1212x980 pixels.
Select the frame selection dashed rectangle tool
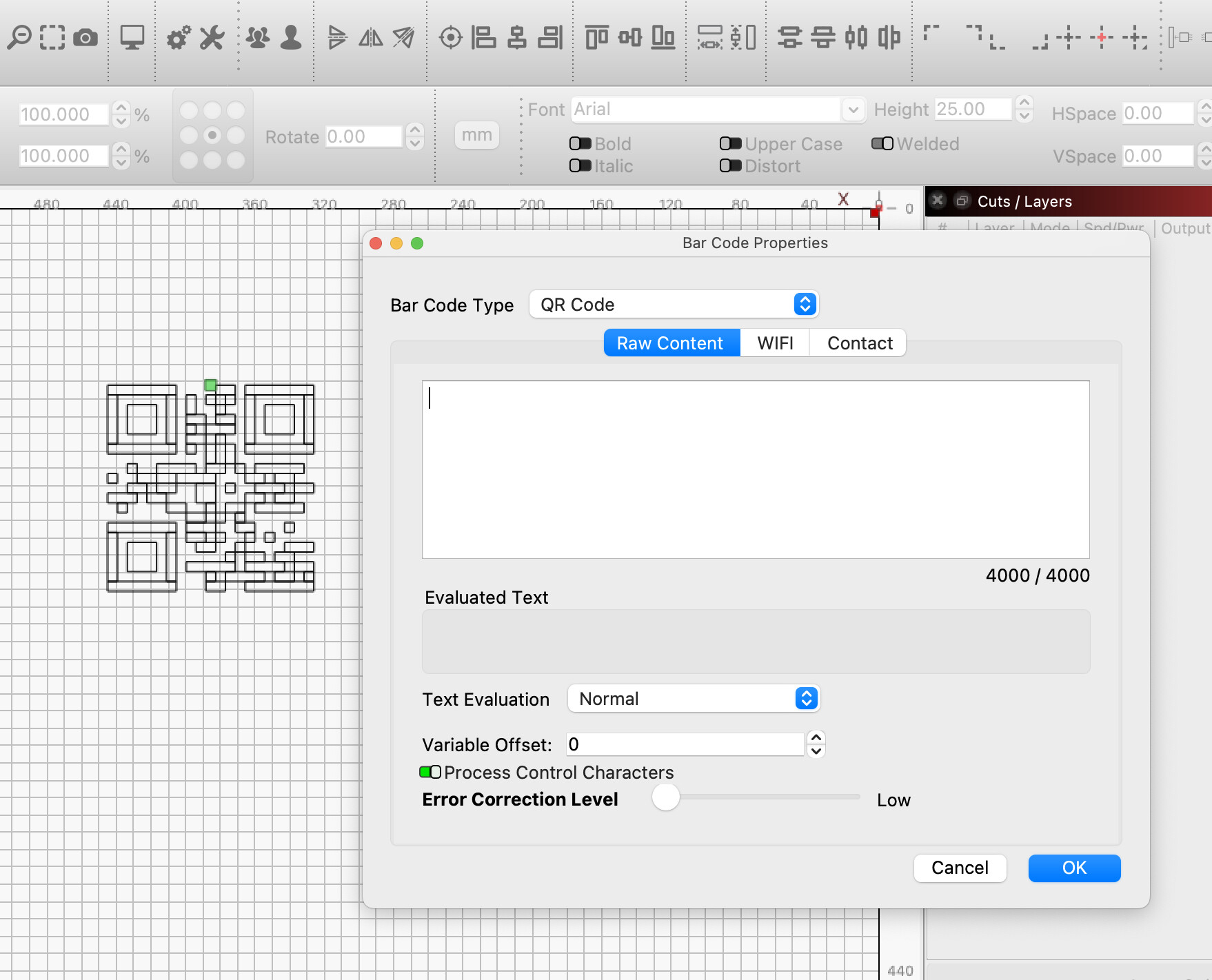[52, 37]
